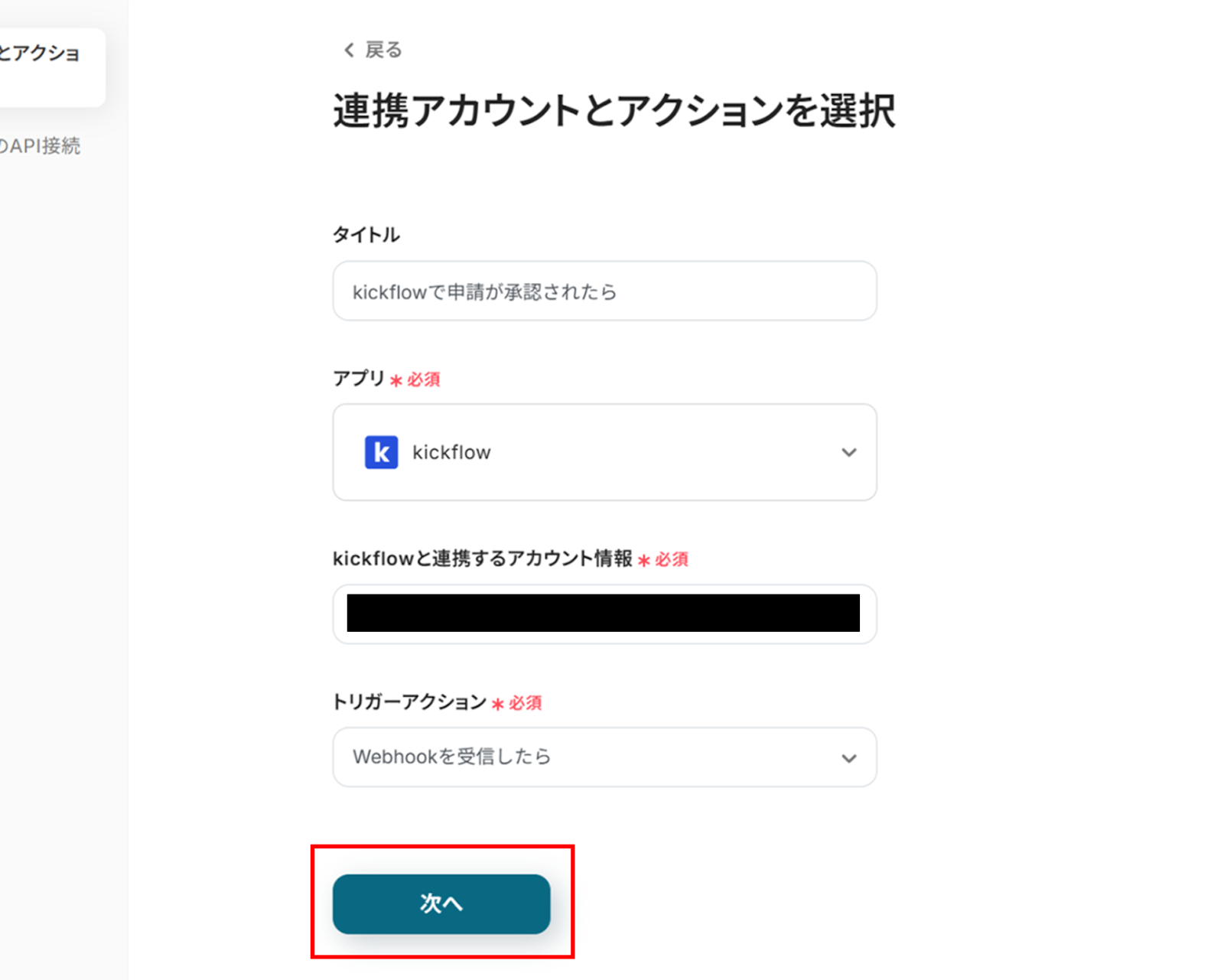Viewport: 1224px width, 980px height.
Task: Click the redacted account information field
Action: coord(603,614)
